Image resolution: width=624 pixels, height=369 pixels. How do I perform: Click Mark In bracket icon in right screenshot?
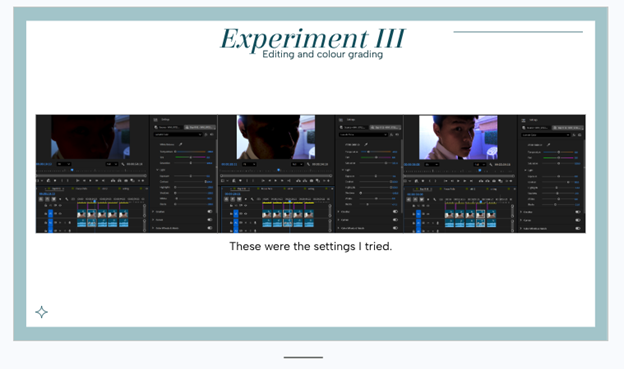click(430, 181)
